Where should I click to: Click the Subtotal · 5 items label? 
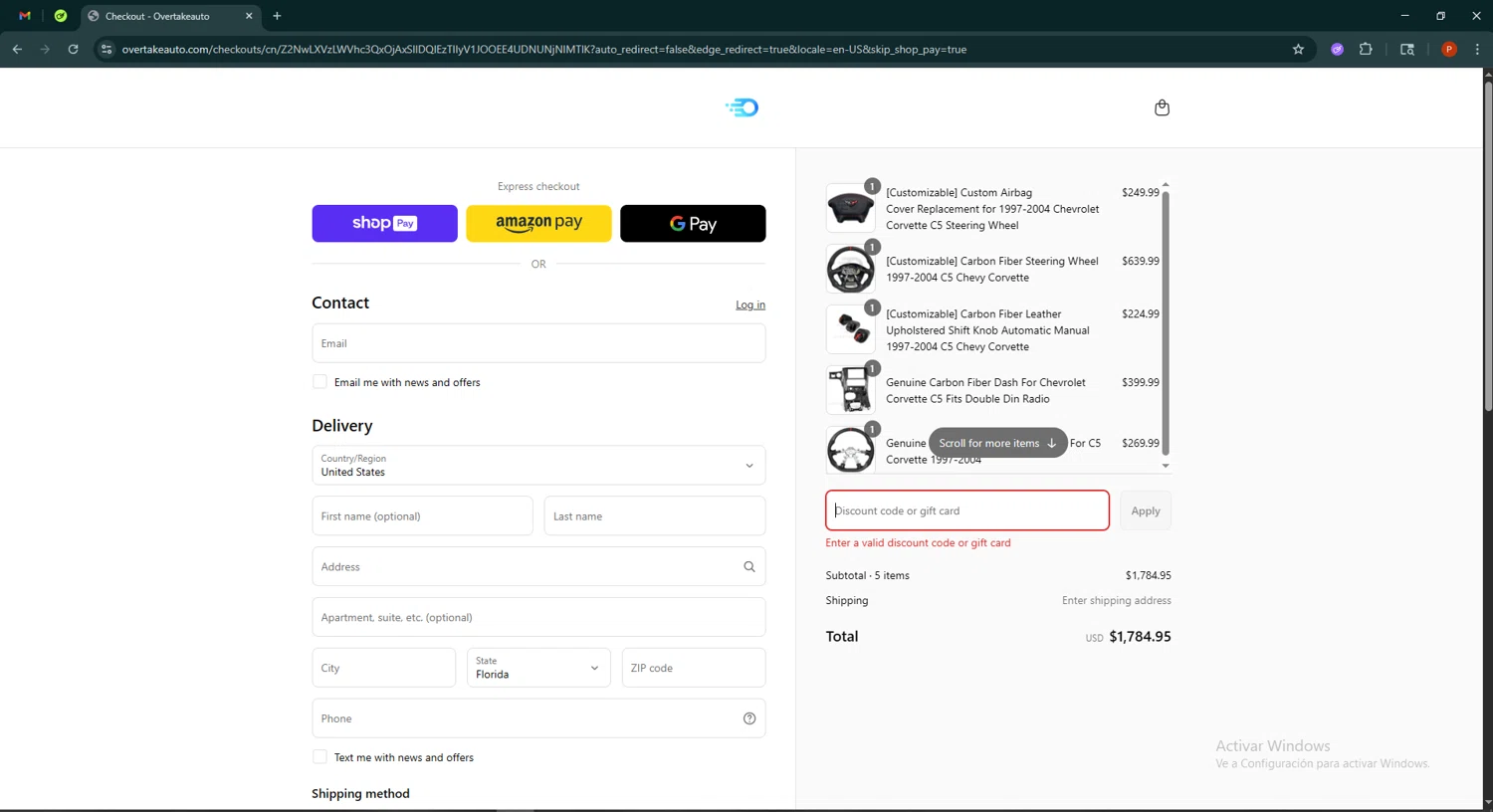pyautogui.click(x=867, y=575)
